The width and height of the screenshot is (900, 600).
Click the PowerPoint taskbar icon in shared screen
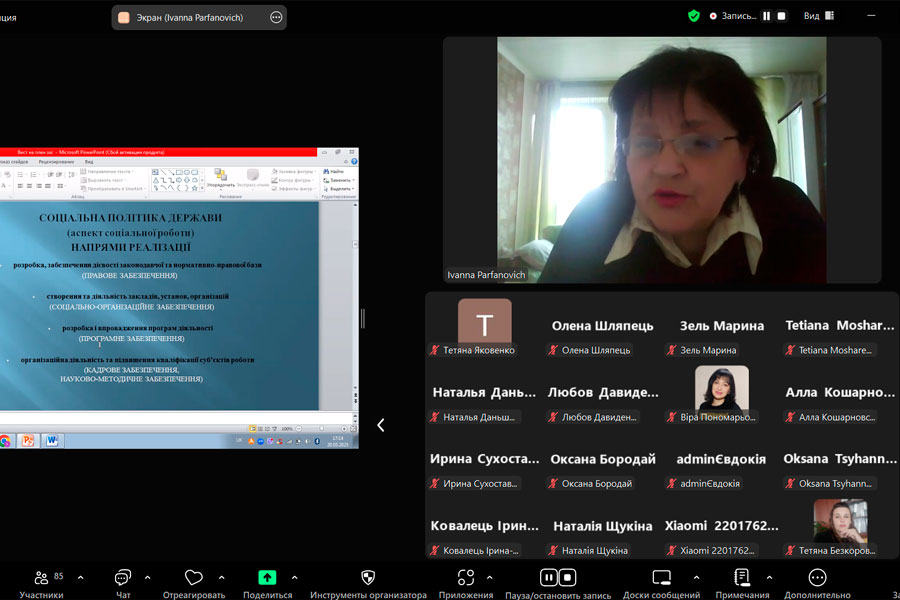(x=28, y=440)
